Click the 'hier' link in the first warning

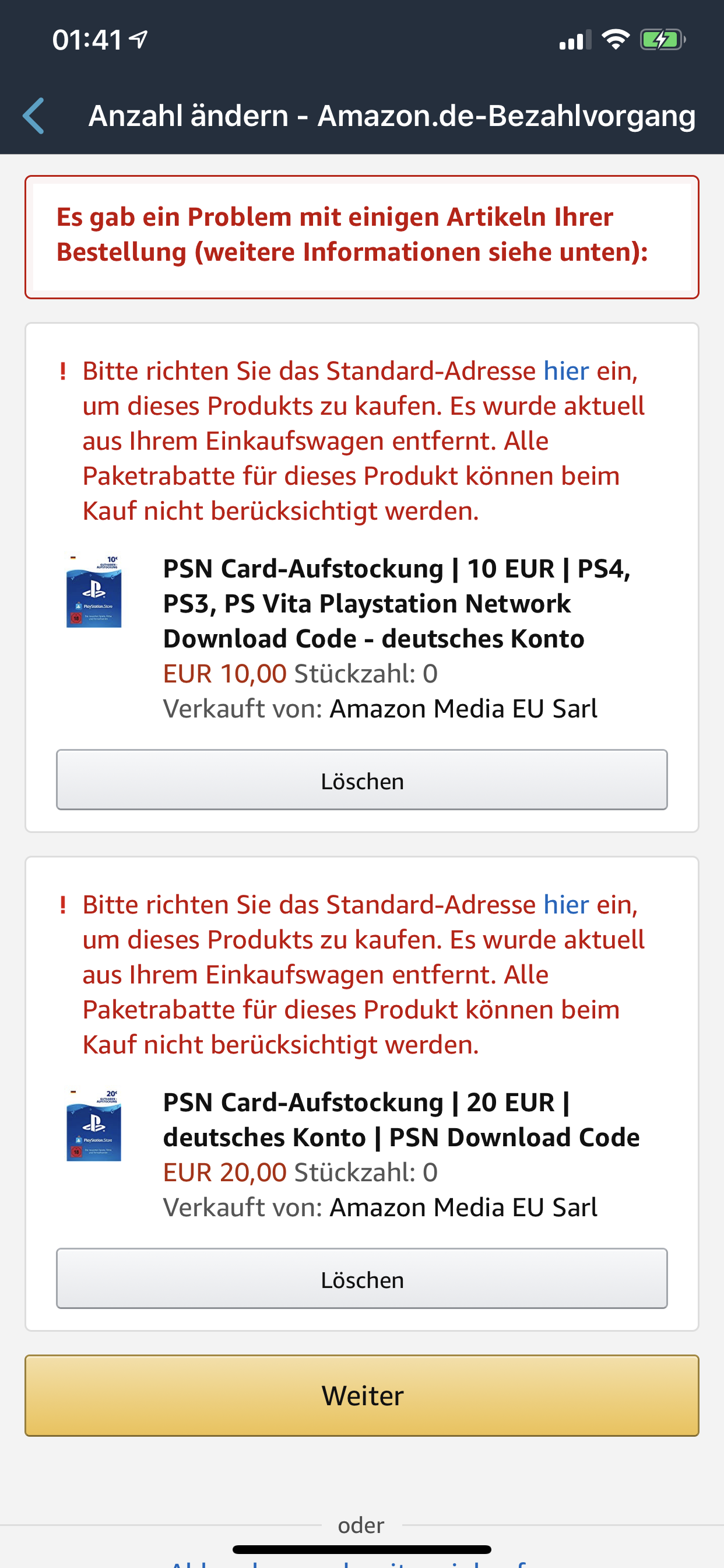click(566, 370)
